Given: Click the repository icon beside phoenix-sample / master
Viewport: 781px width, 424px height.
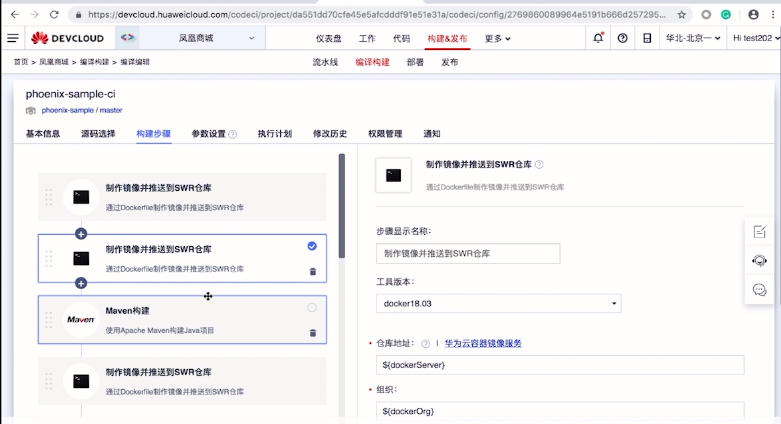Looking at the screenshot, I should pos(31,111).
